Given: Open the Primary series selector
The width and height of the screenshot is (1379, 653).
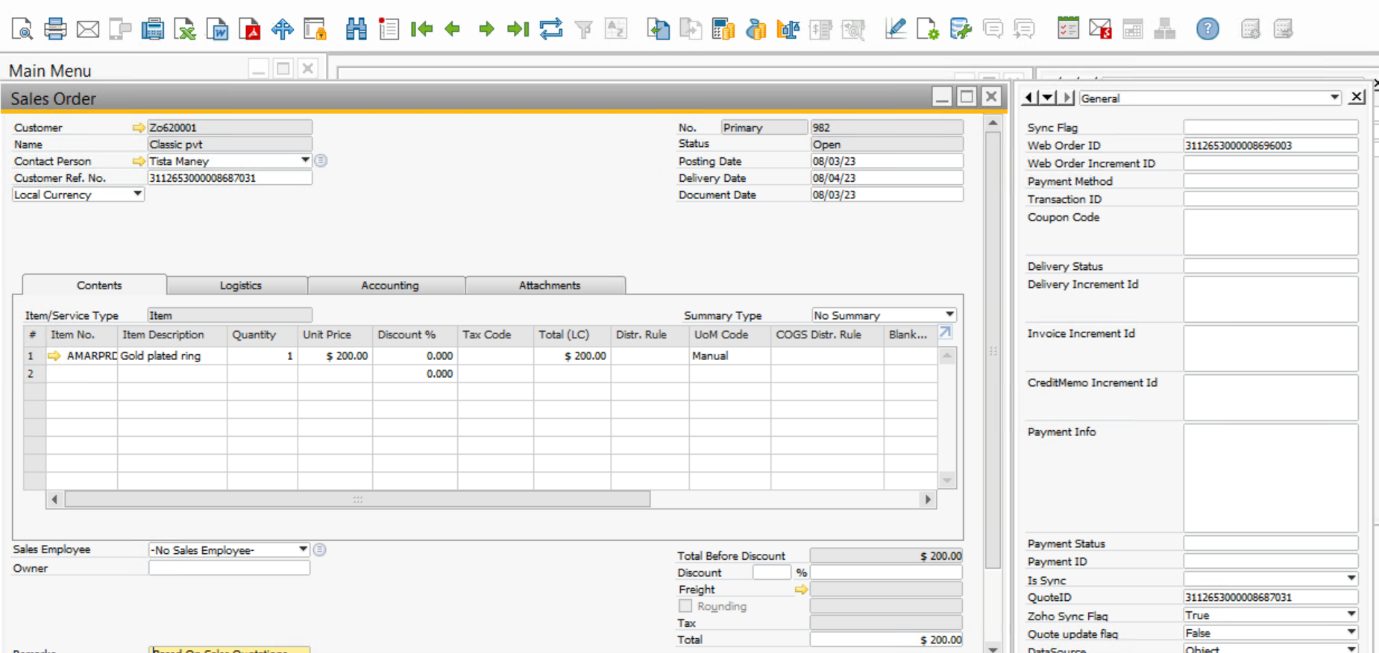Looking at the screenshot, I should [x=765, y=128].
